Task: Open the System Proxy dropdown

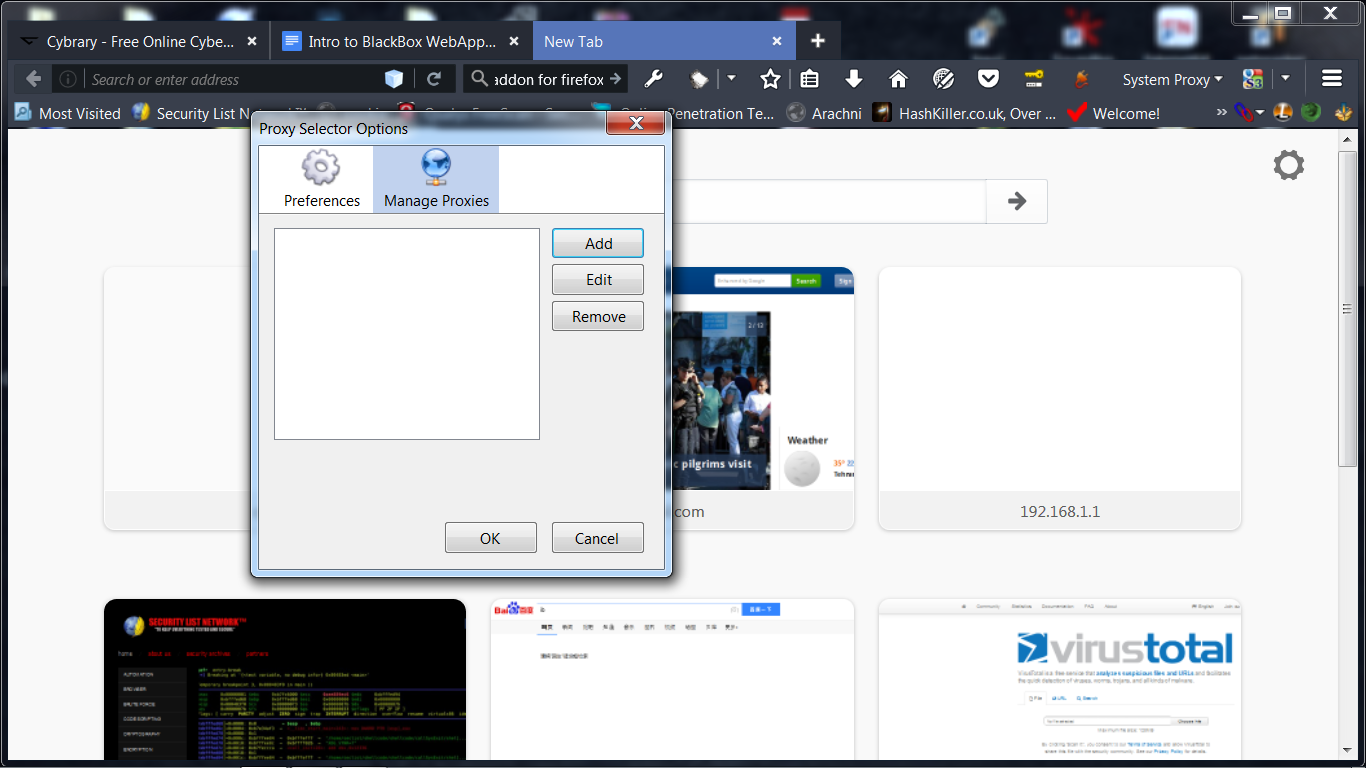Action: click(1172, 79)
